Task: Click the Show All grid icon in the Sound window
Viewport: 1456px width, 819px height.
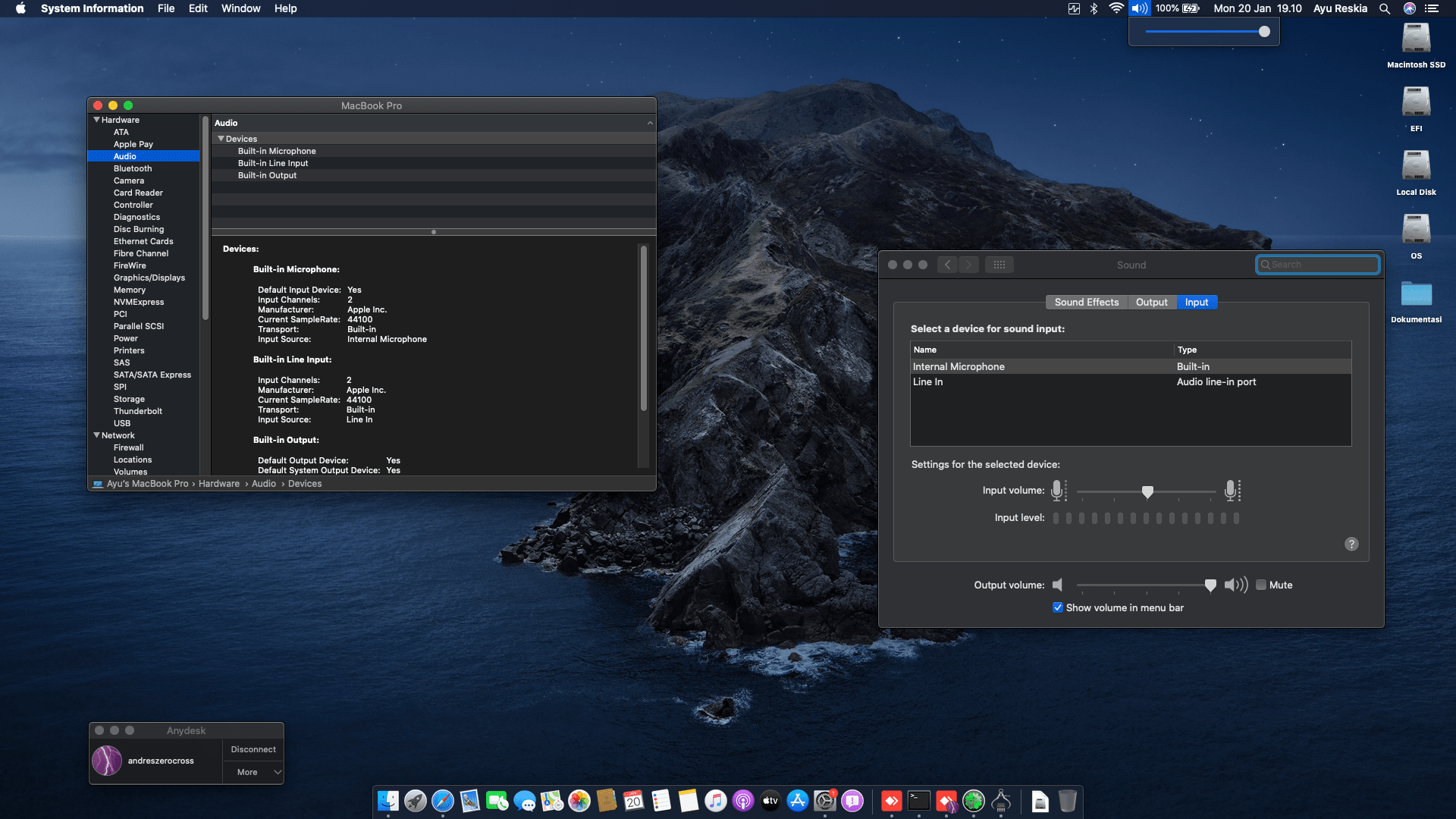Action: tap(999, 265)
